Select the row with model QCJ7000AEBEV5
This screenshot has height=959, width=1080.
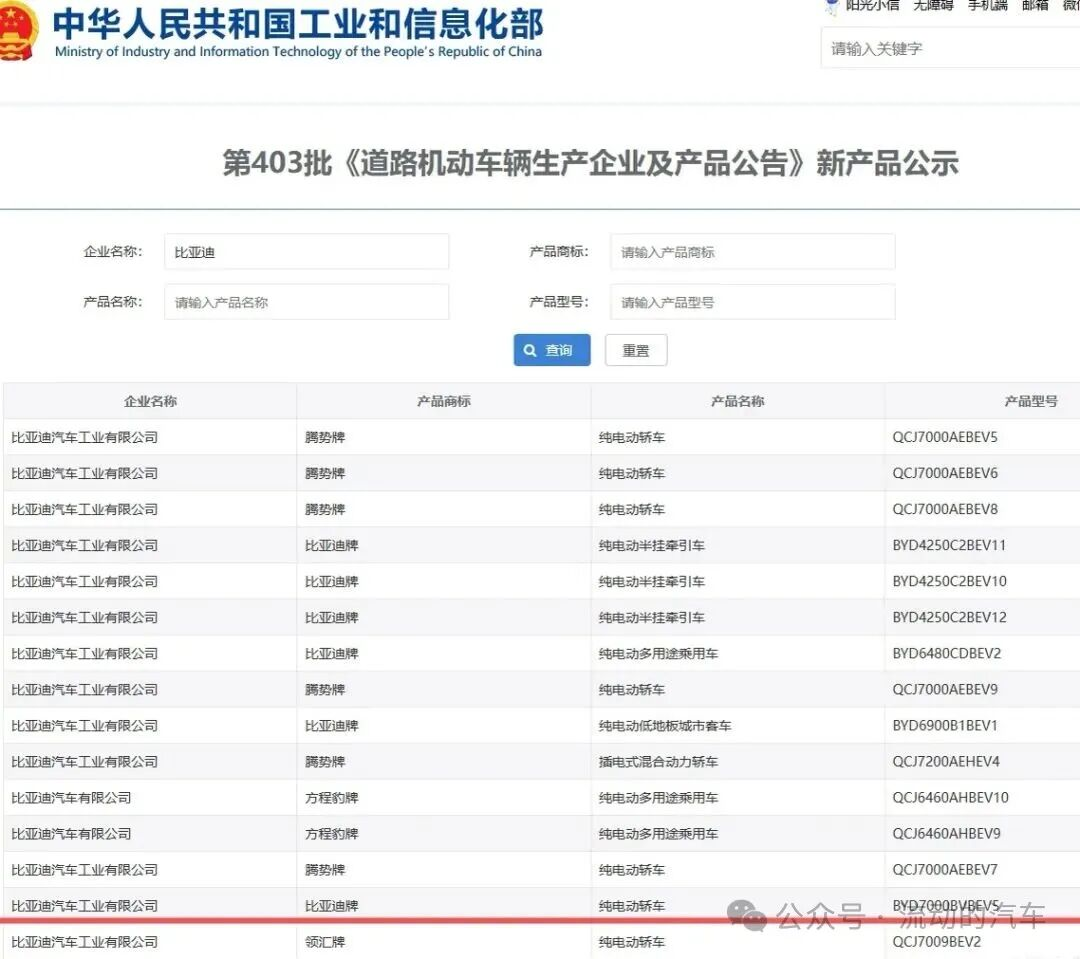540,436
